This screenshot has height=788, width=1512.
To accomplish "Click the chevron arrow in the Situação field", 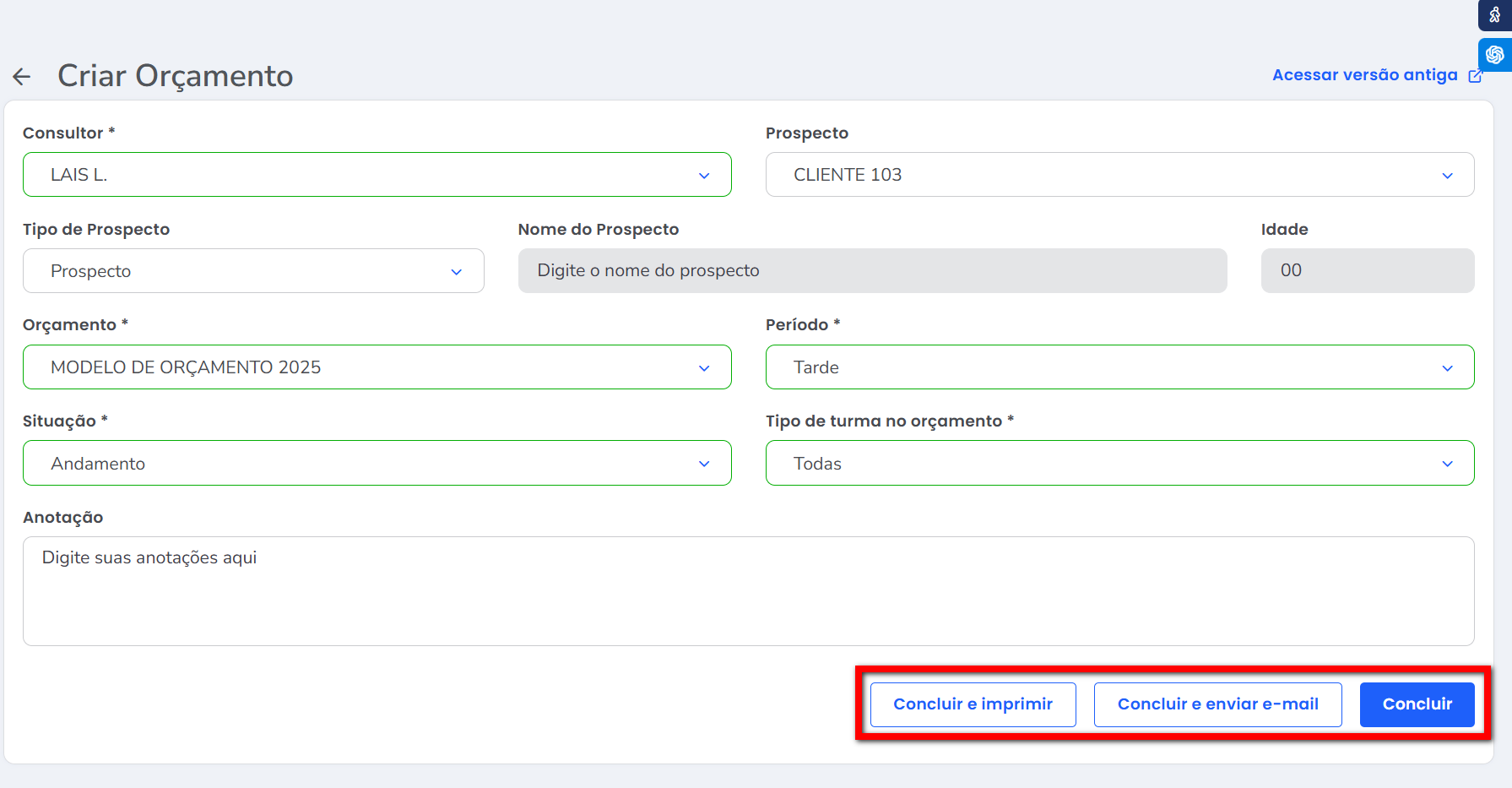I will pyautogui.click(x=703, y=464).
